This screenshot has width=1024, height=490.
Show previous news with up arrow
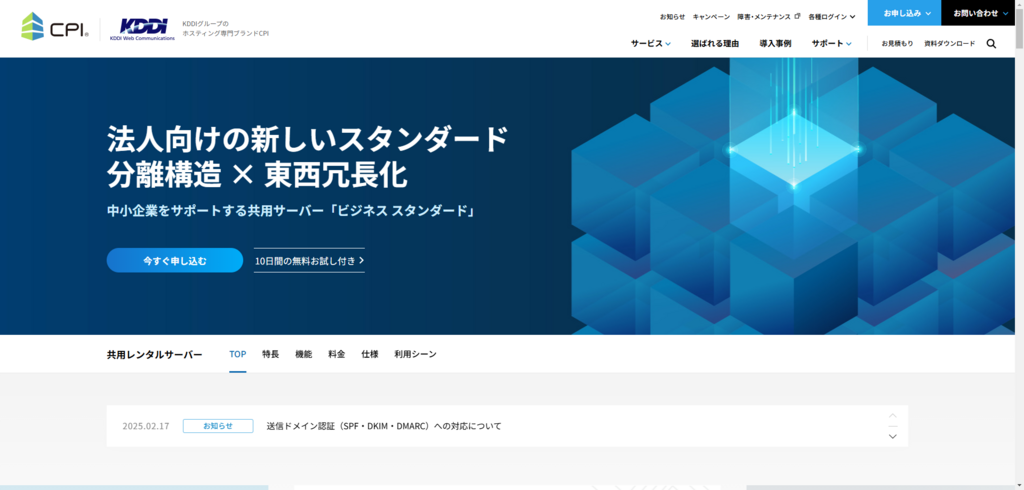click(892, 415)
